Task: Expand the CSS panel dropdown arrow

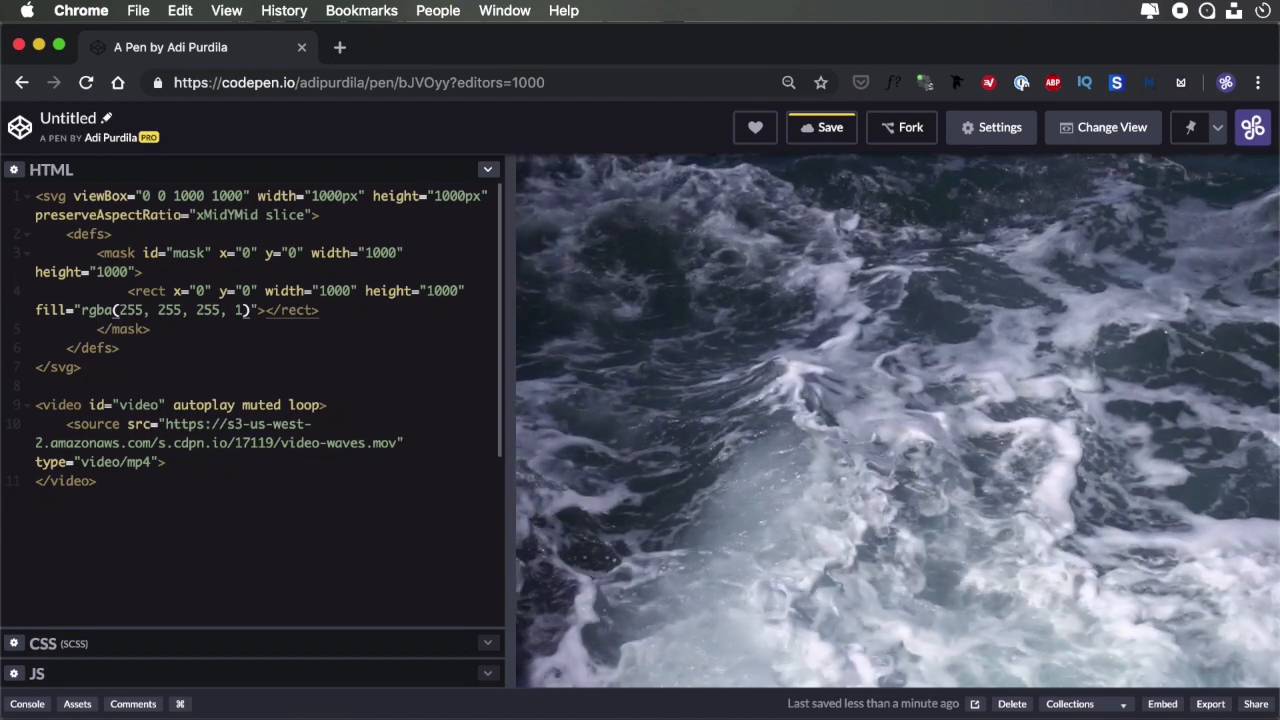Action: click(x=487, y=643)
